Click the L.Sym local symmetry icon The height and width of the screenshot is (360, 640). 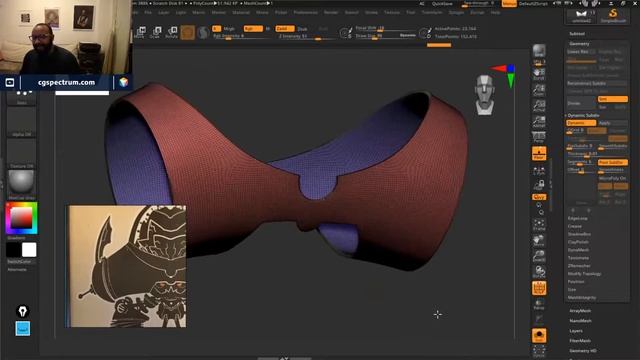[x=539, y=171]
